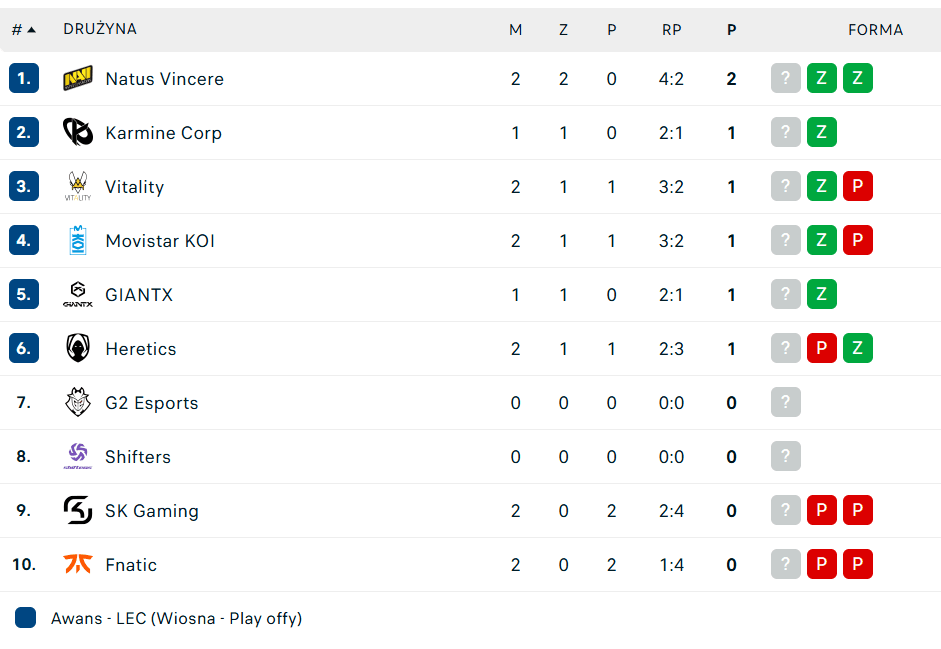Click Vitality's RP score 3:2
Viewport: 941px width, 649px height.
tap(671, 186)
